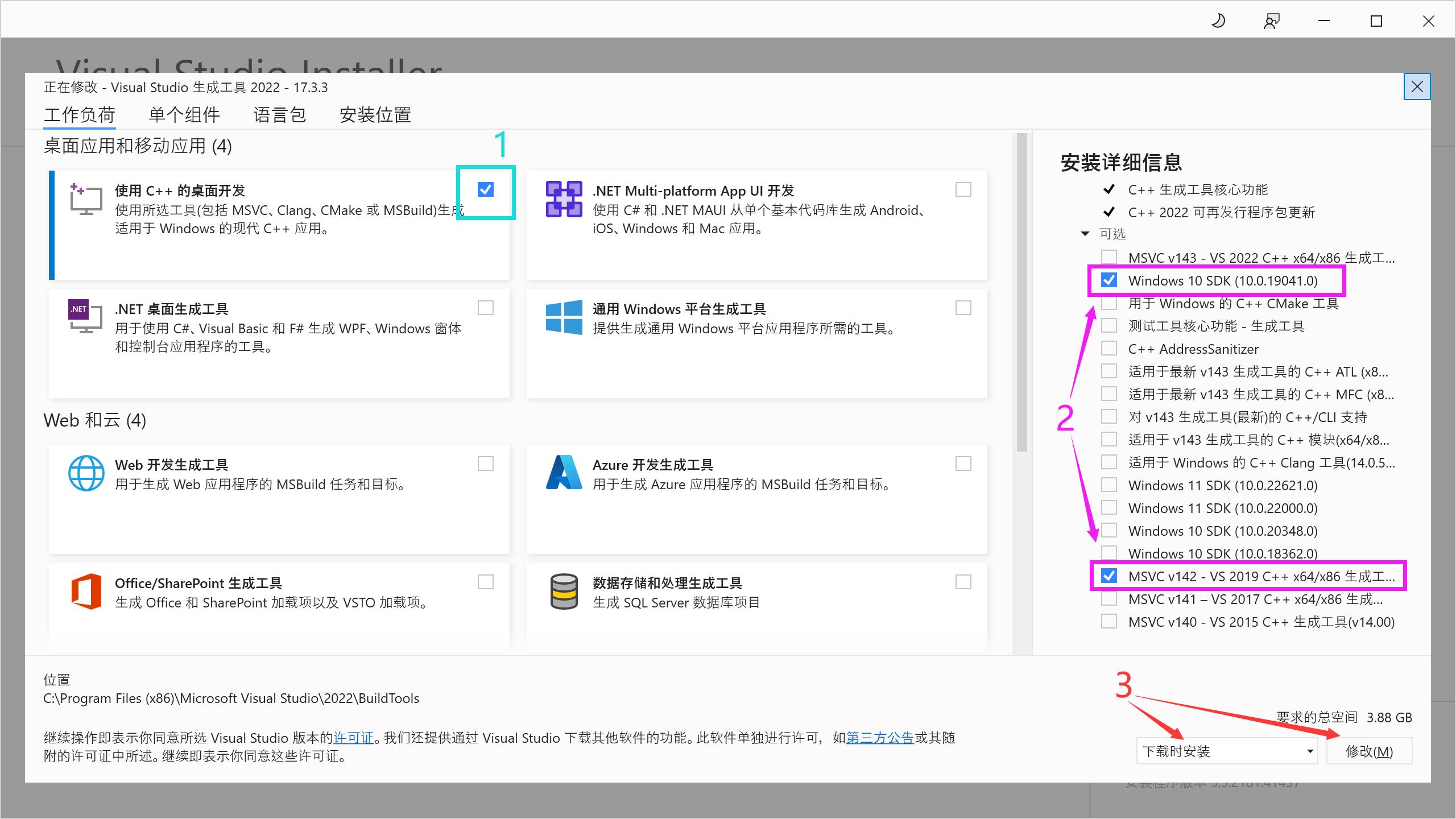
Task: Check the .NET Multi-platform App UI workload
Action: pyautogui.click(x=963, y=189)
